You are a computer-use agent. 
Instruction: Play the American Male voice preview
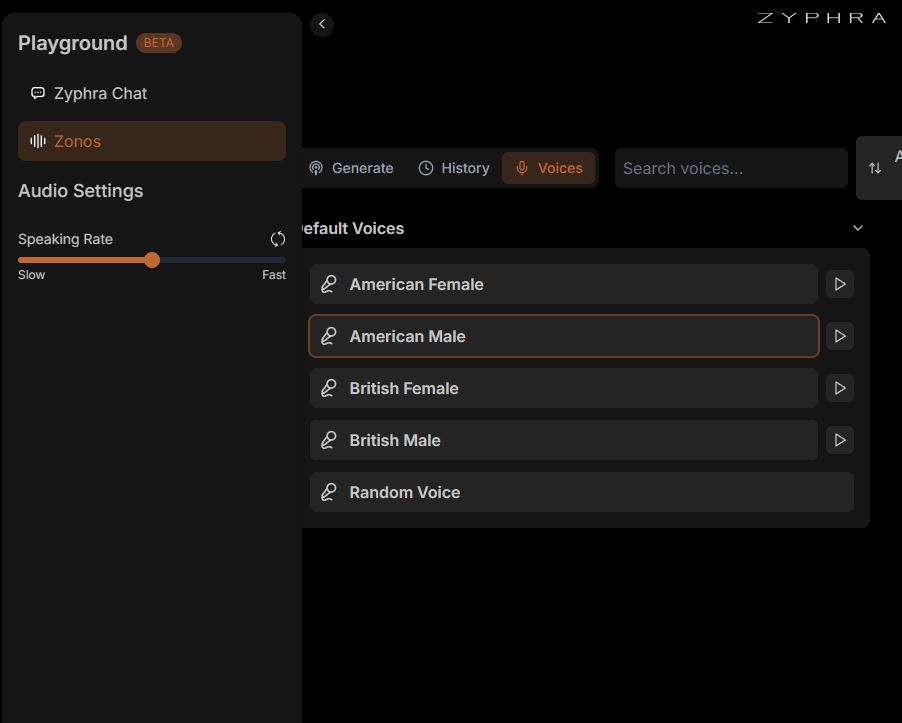click(840, 336)
